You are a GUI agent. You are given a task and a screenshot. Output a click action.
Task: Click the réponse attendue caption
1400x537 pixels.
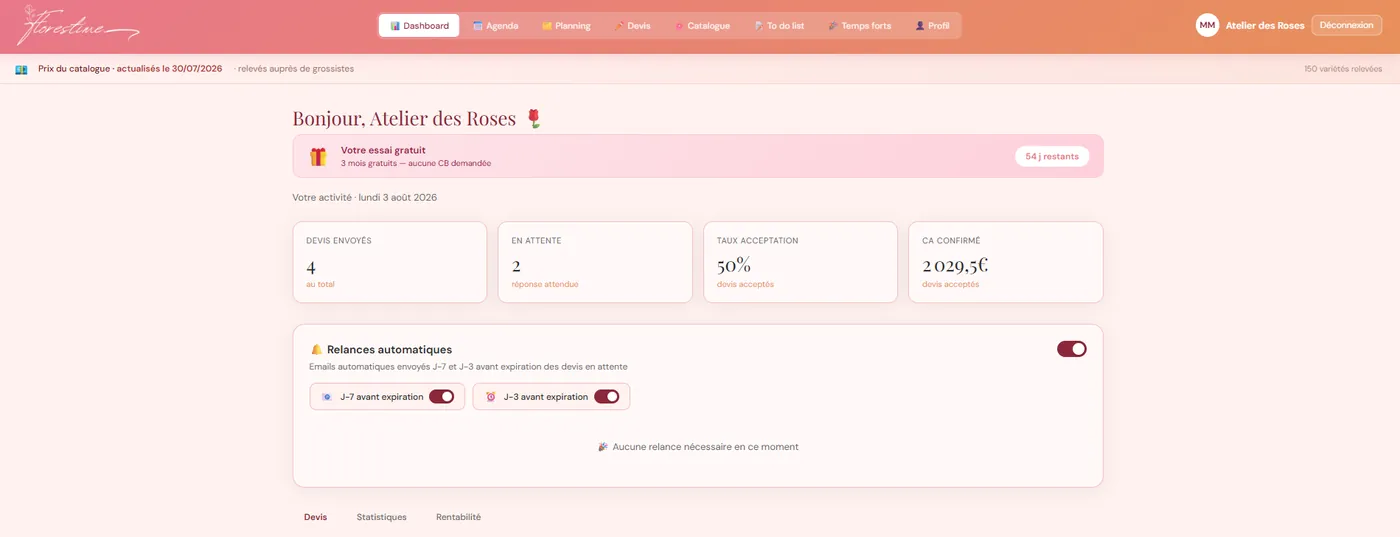[545, 285]
